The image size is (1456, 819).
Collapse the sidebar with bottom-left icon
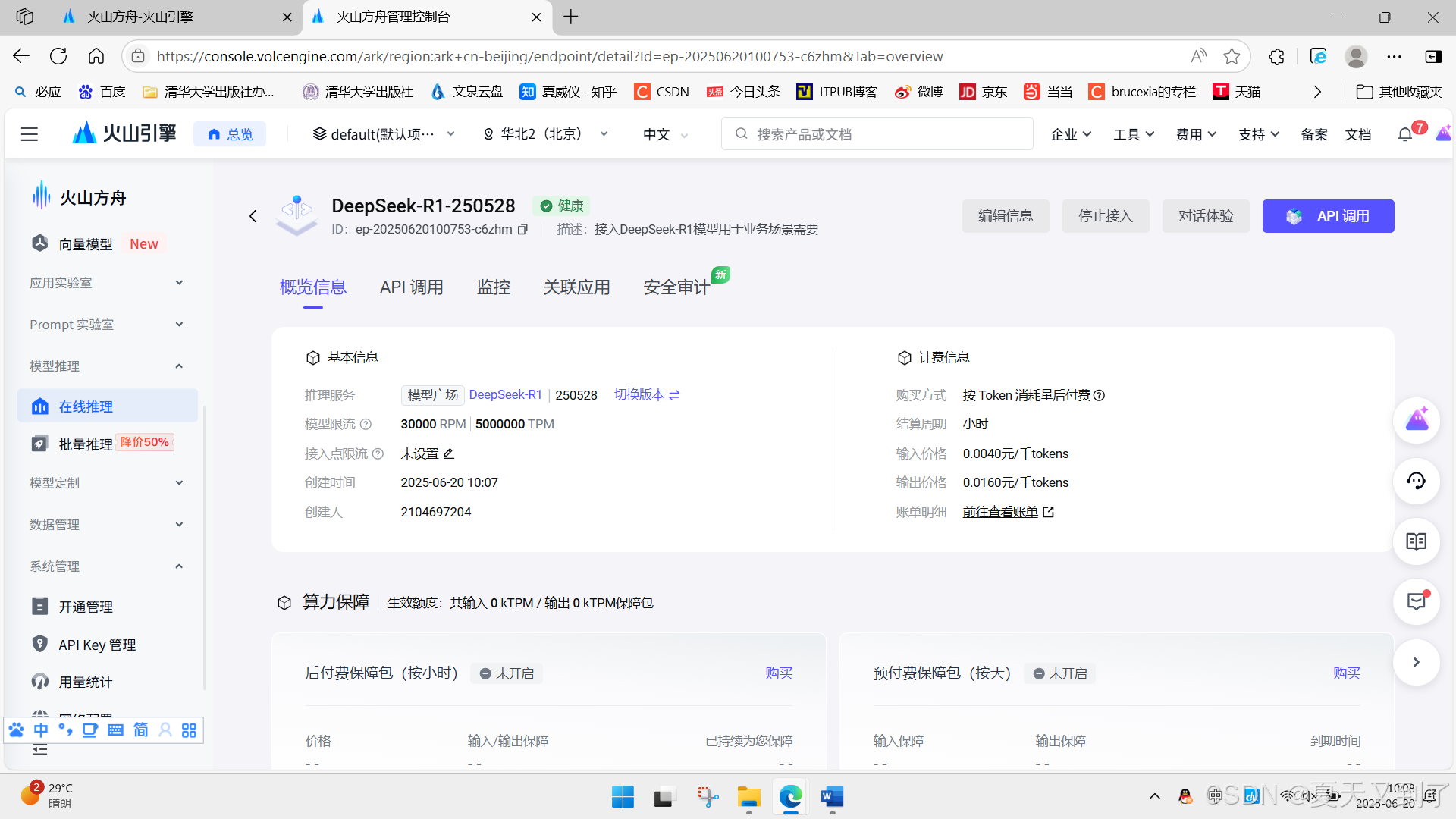(x=40, y=750)
